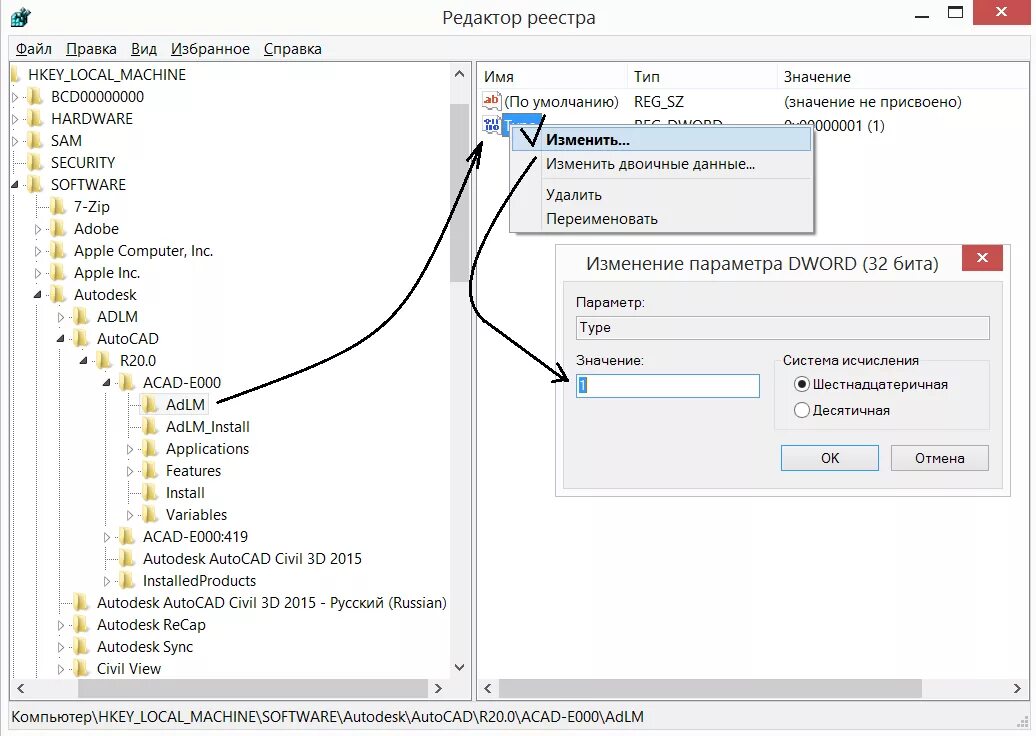Confirm DWORD dialog with OK

830,458
